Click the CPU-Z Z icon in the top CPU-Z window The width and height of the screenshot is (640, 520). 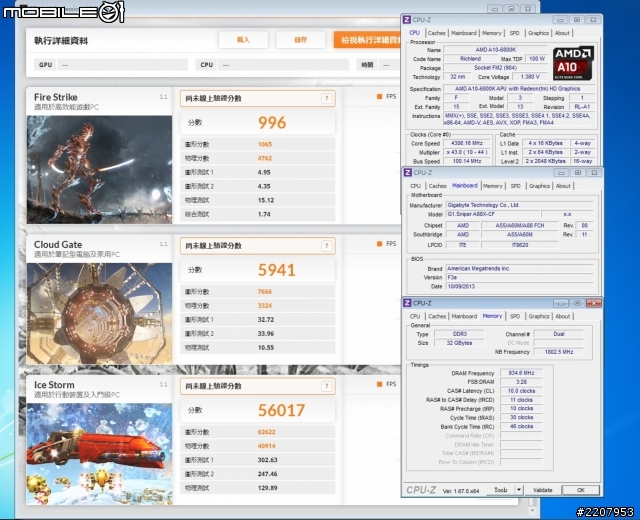407,20
